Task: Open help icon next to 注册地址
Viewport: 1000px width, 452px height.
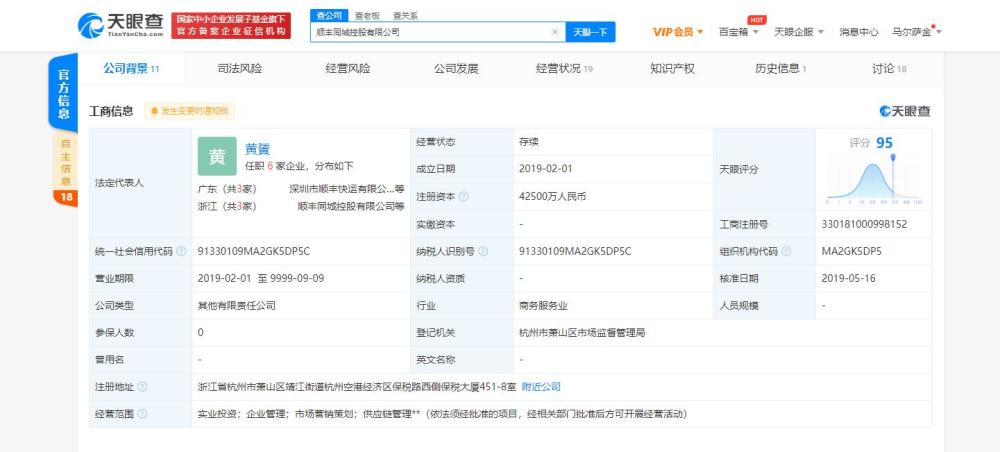Action: point(142,387)
